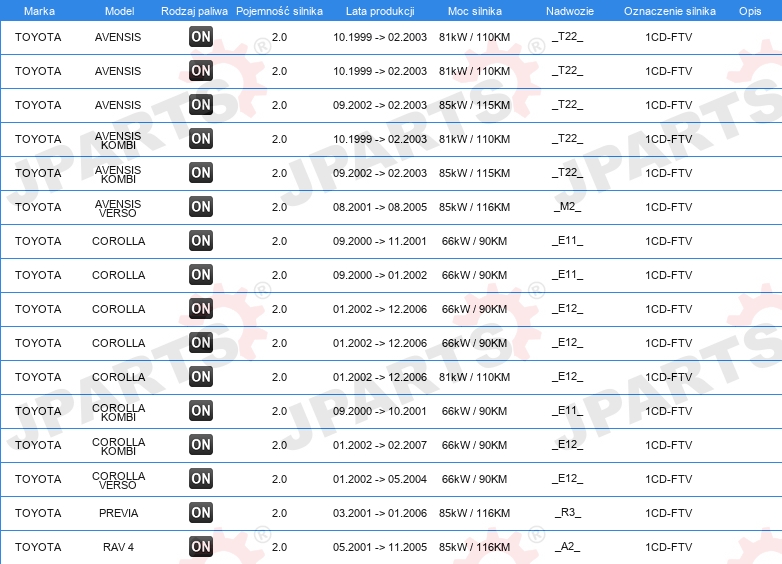Click 85kW / 116KM in the AVENSIS VERSO row
Viewport: 782px width, 564px height.
click(x=474, y=207)
